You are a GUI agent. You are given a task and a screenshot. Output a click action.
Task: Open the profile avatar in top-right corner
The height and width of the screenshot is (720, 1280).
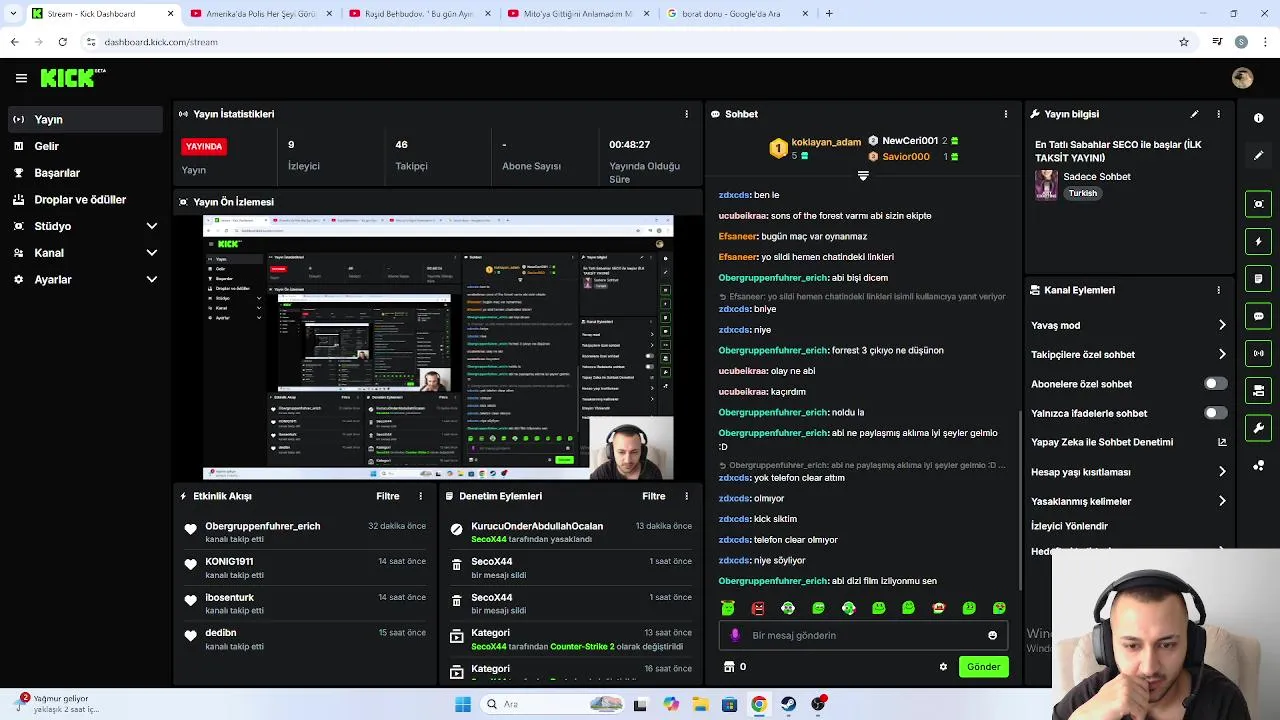pyautogui.click(x=1243, y=78)
